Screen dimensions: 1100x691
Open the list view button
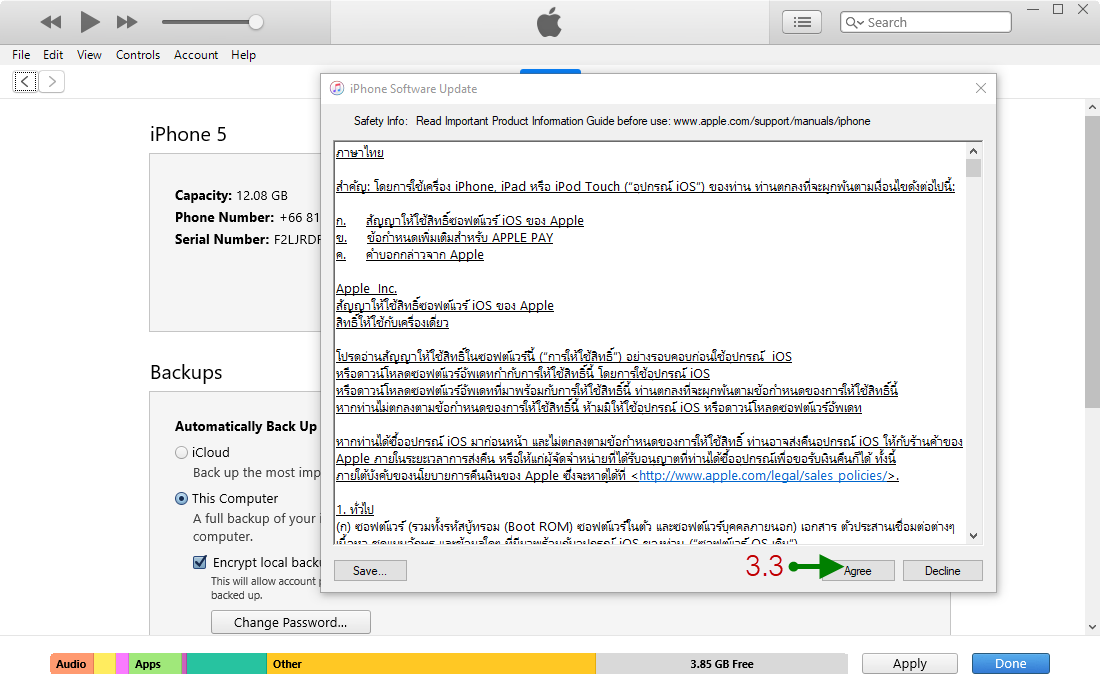pyautogui.click(x=802, y=22)
